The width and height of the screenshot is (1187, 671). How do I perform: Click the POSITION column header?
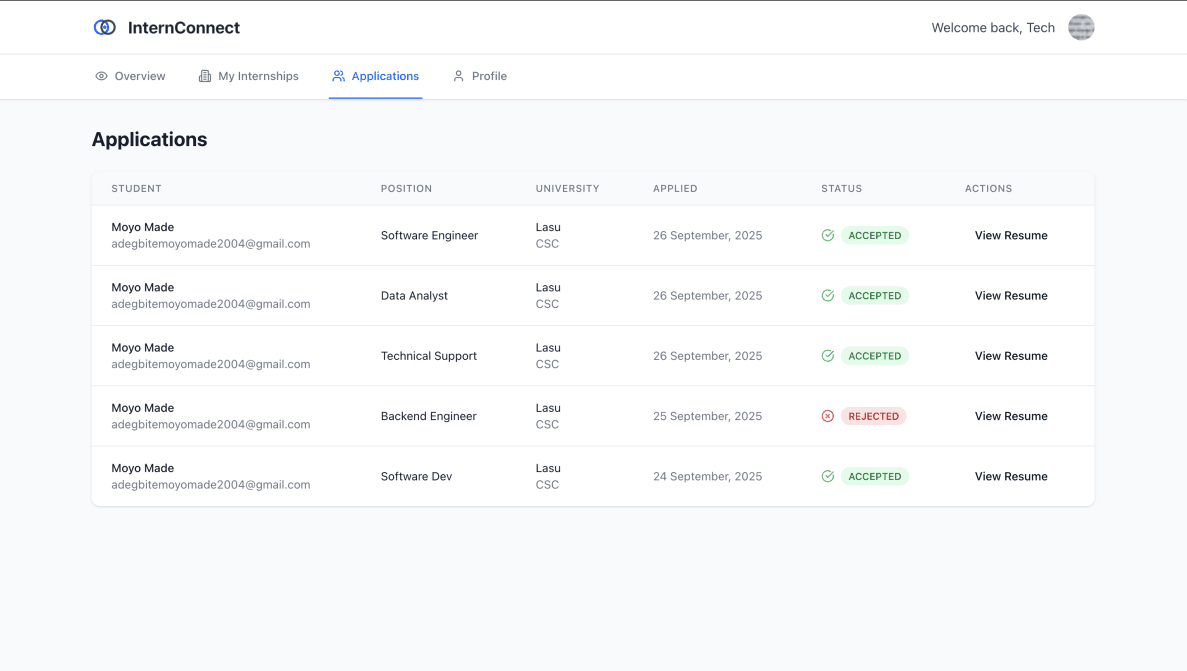click(x=407, y=189)
